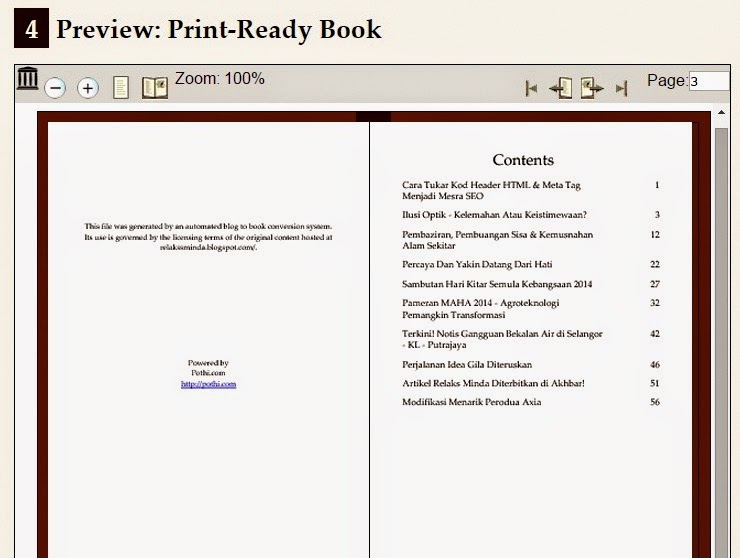Click the scrollbar up arrow
This screenshot has height=558, width=740.
coord(722,112)
